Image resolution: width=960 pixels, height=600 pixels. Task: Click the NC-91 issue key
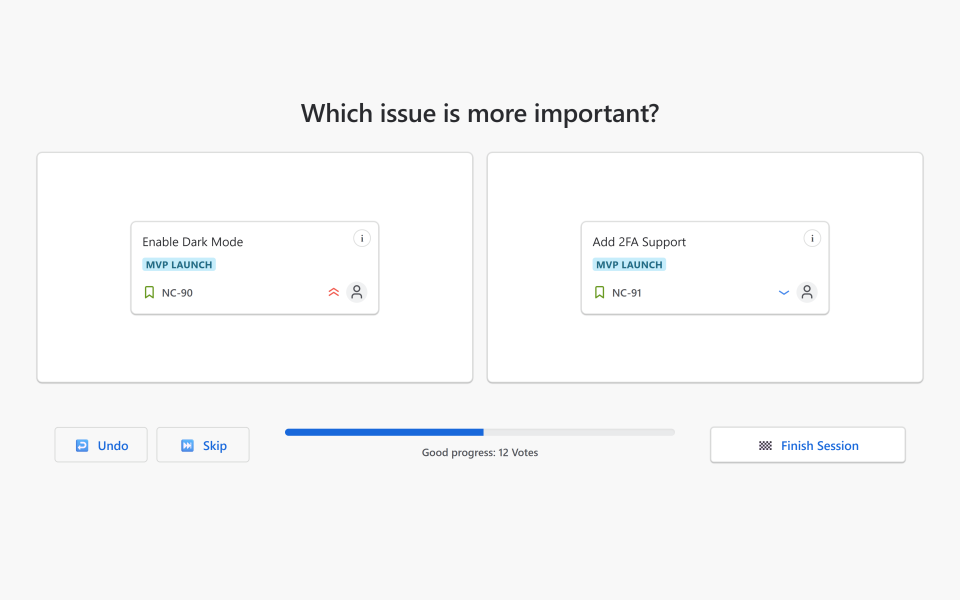pos(627,293)
